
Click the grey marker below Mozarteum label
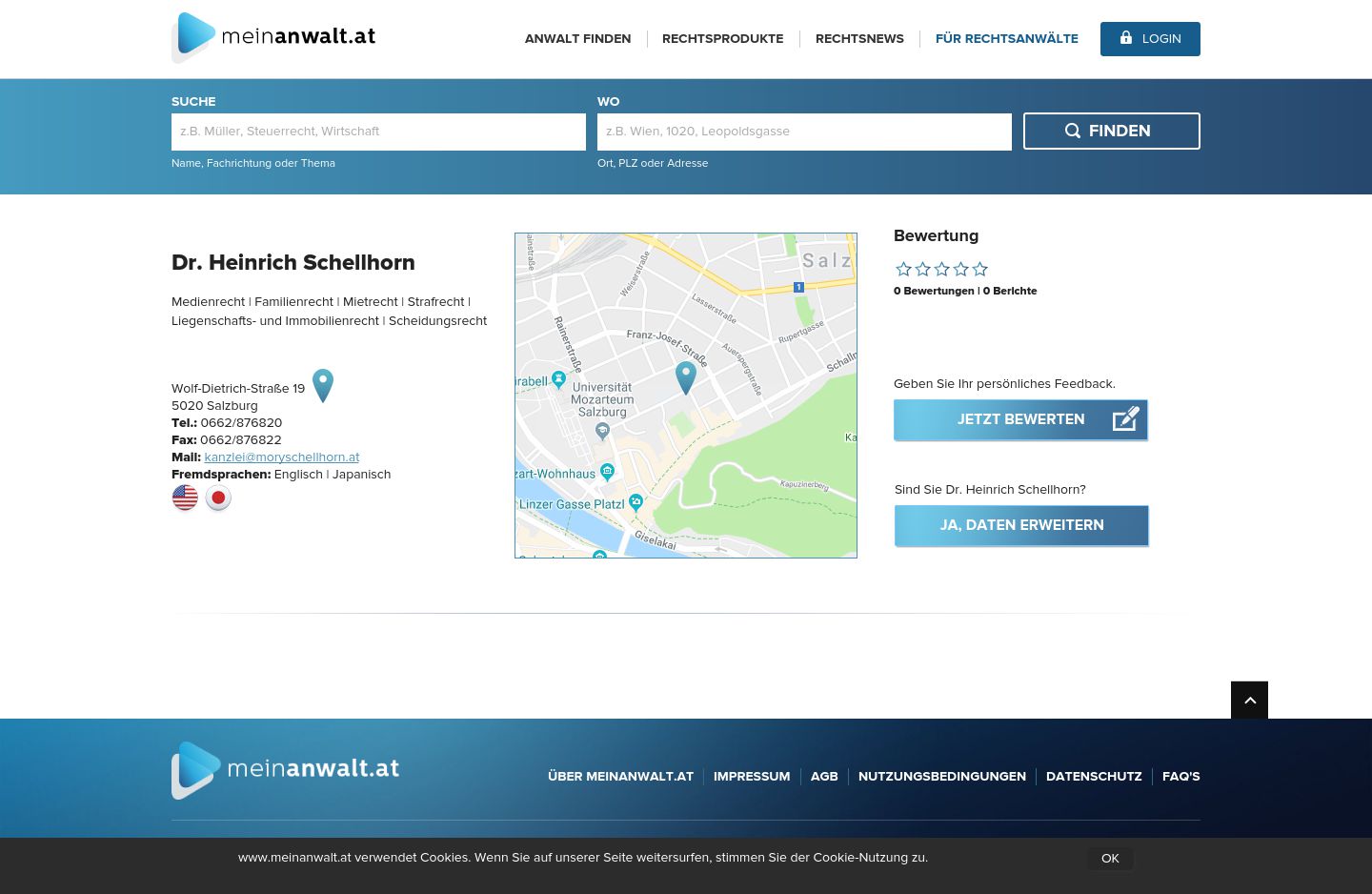[x=602, y=432]
